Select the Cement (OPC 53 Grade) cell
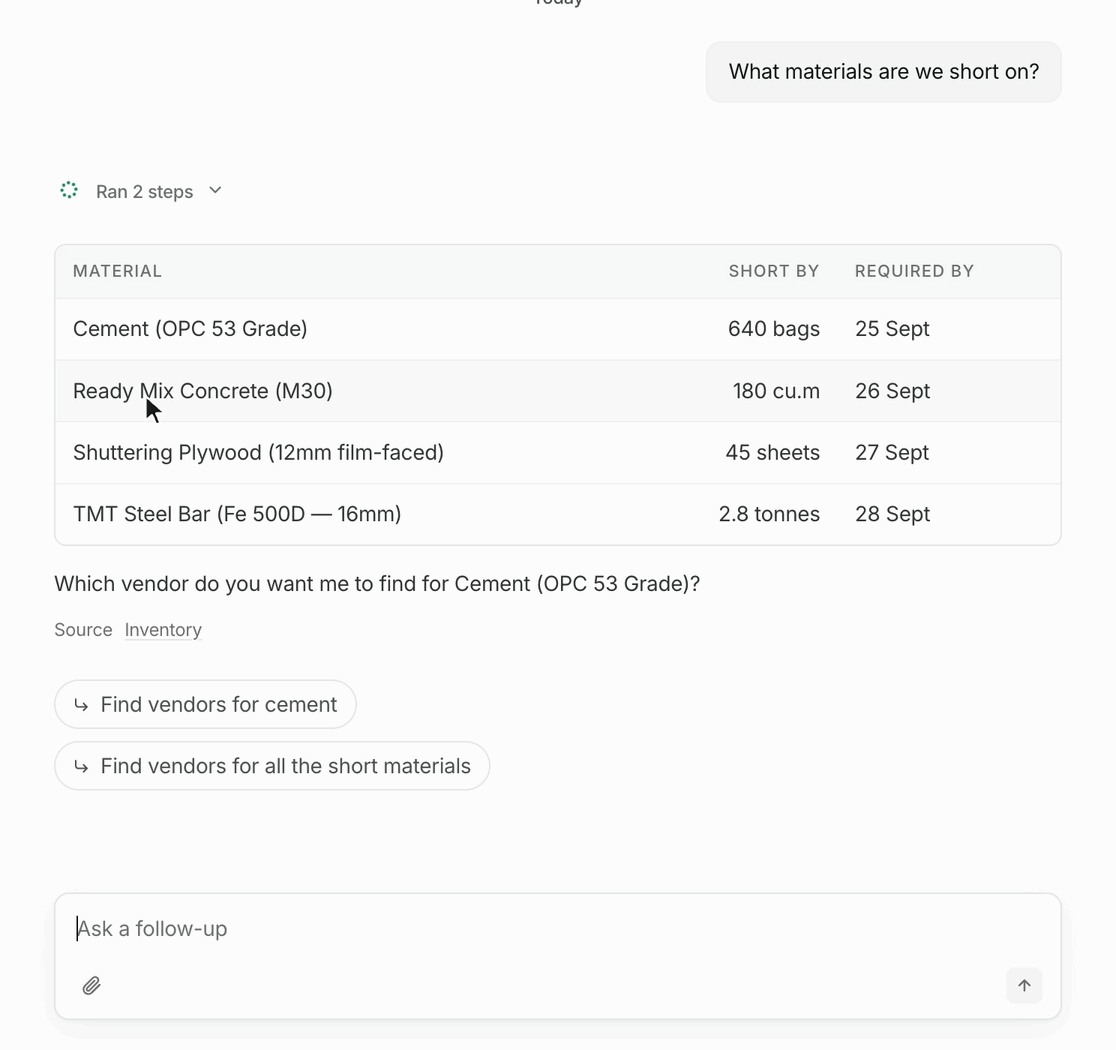 tap(190, 329)
